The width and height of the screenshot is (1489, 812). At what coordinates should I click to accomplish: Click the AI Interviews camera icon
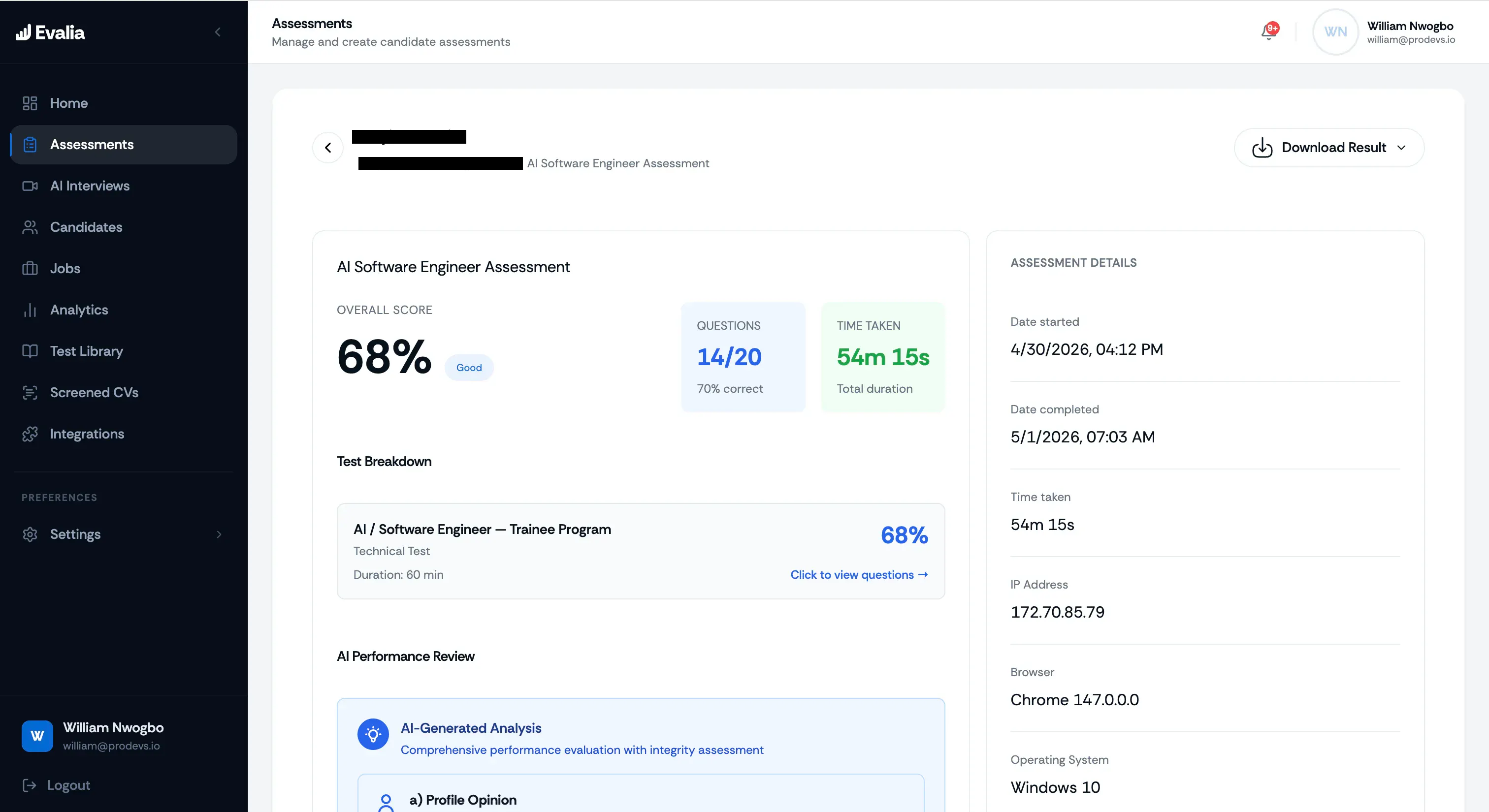point(30,186)
